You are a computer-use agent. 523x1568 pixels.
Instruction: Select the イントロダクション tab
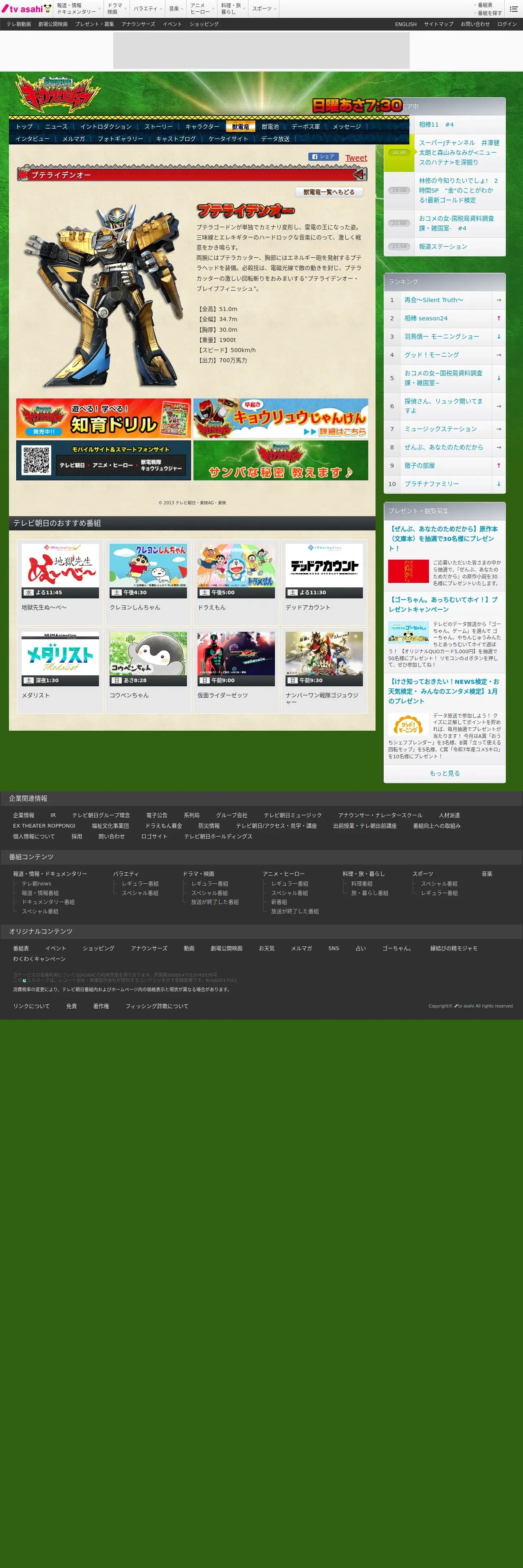tap(106, 127)
